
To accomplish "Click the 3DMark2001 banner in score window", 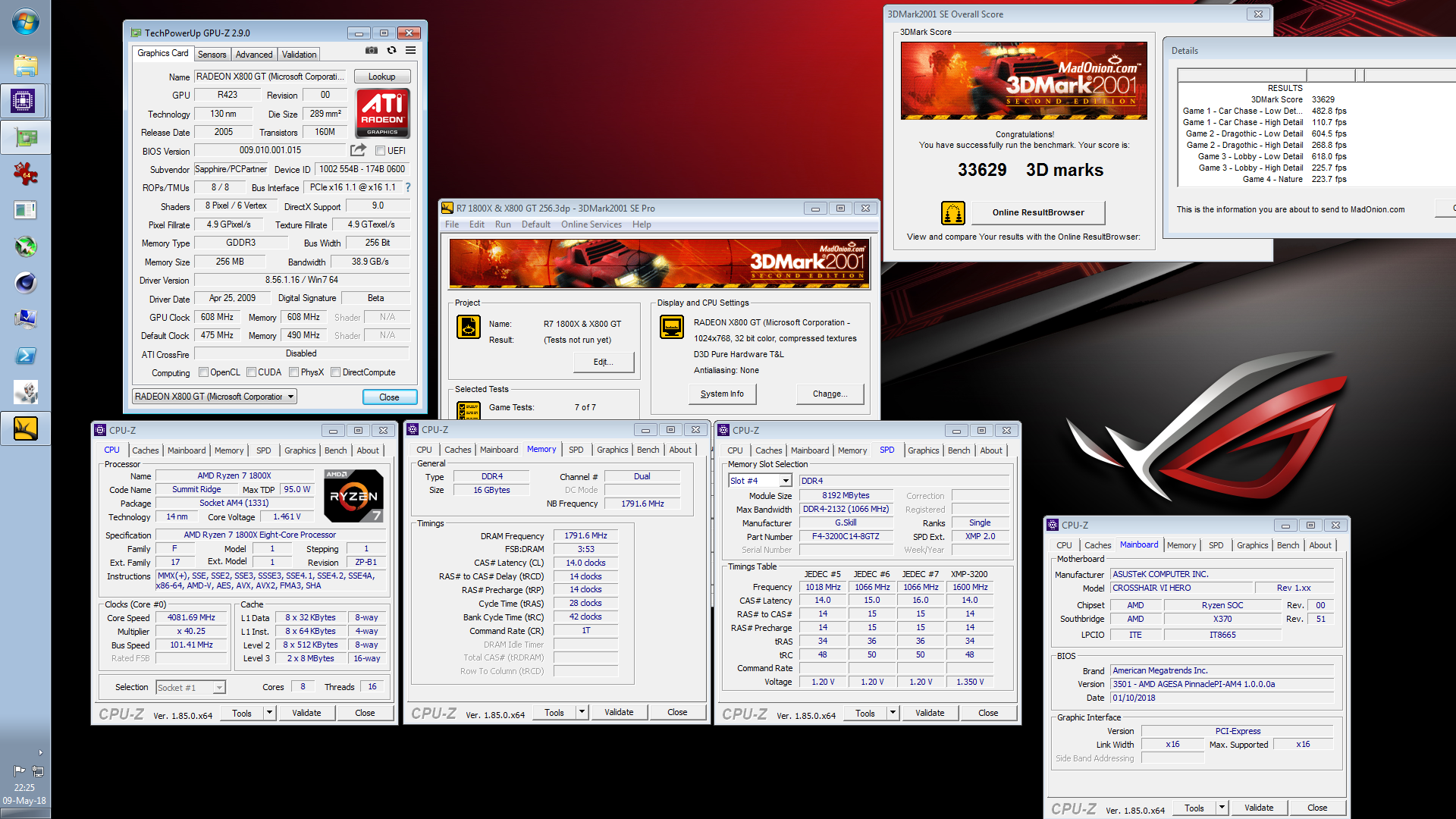I will click(1024, 80).
